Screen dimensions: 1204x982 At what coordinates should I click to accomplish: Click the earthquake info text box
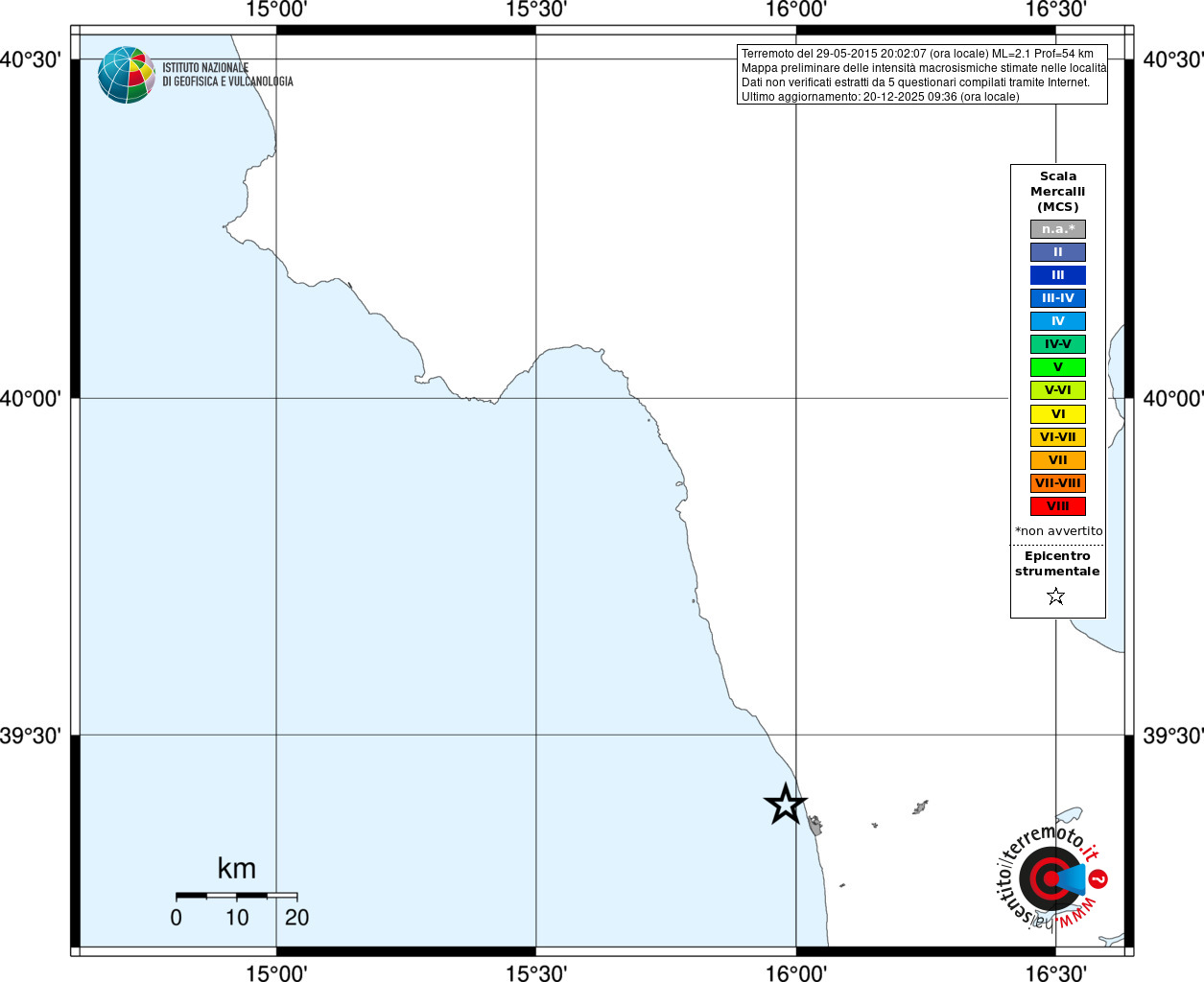(922, 75)
